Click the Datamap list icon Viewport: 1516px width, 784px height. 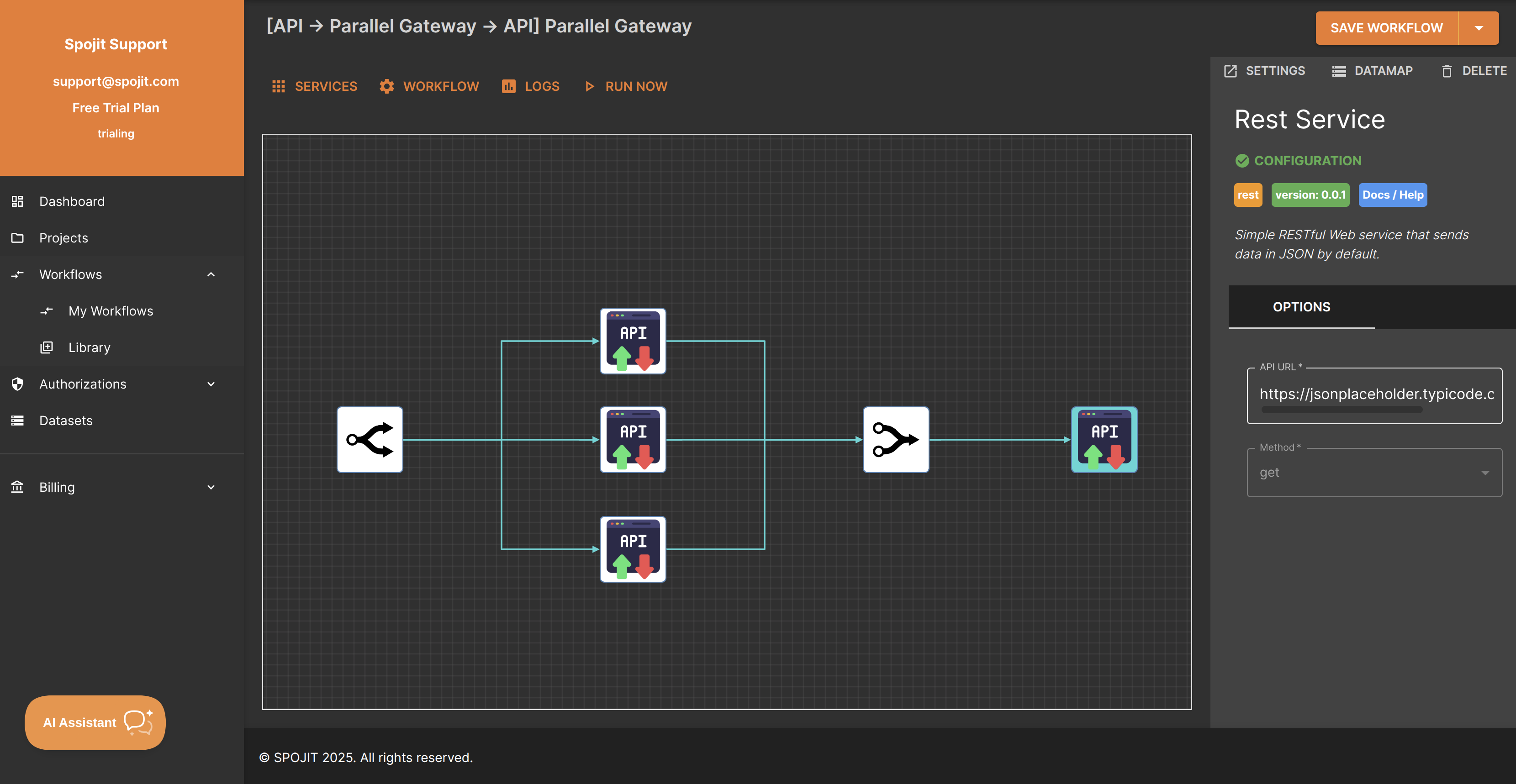point(1339,71)
